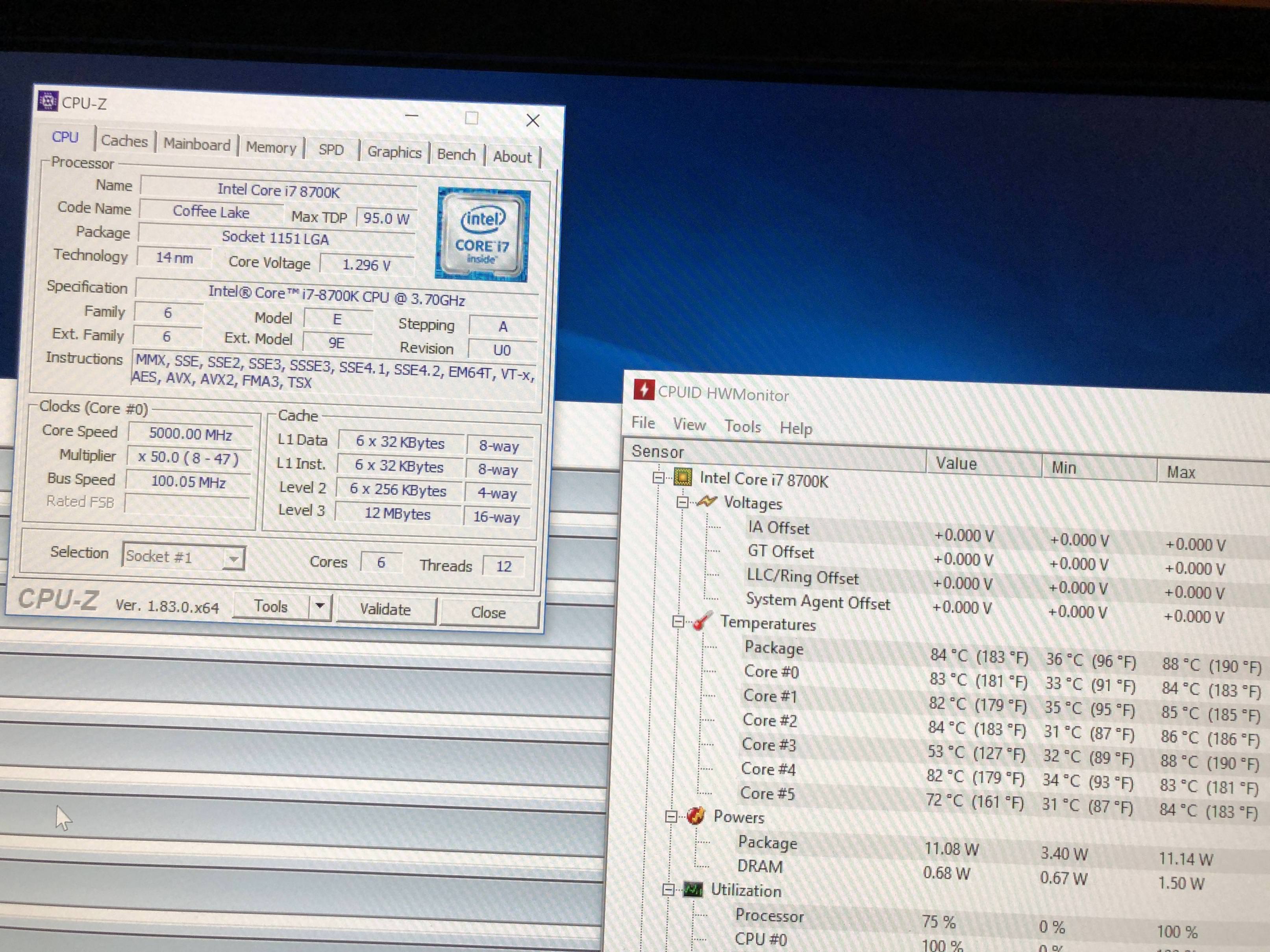Click the Technology 14 nm field
The width and height of the screenshot is (1270, 952).
click(174, 258)
